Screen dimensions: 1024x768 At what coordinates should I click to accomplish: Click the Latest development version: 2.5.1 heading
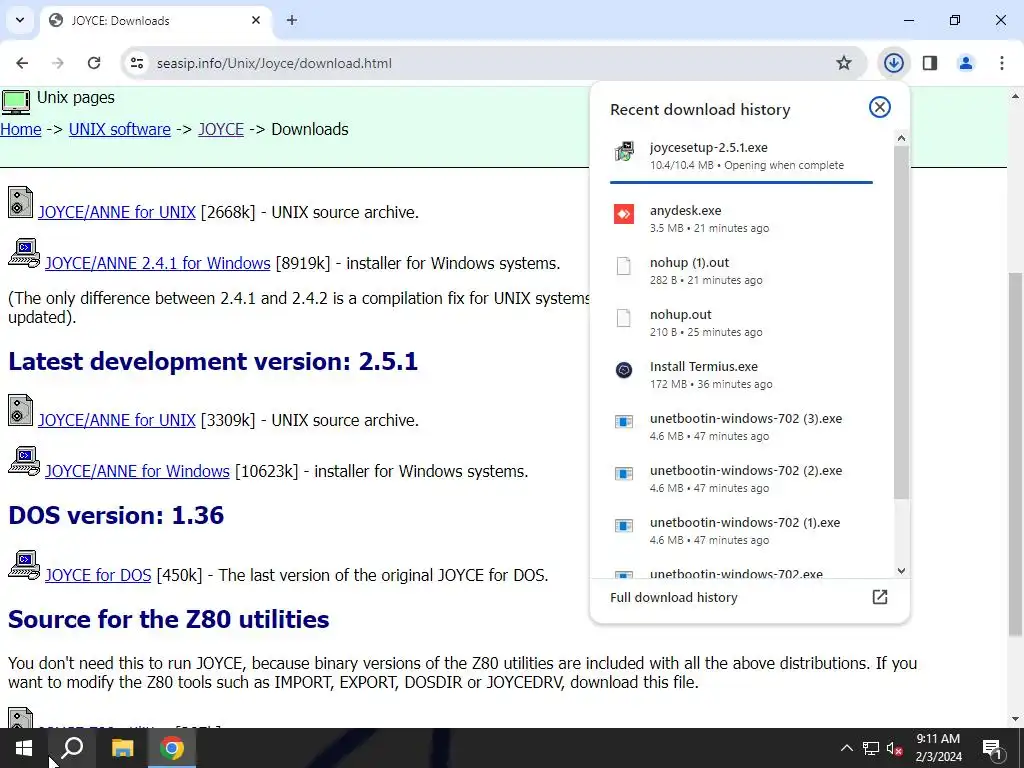tap(213, 361)
